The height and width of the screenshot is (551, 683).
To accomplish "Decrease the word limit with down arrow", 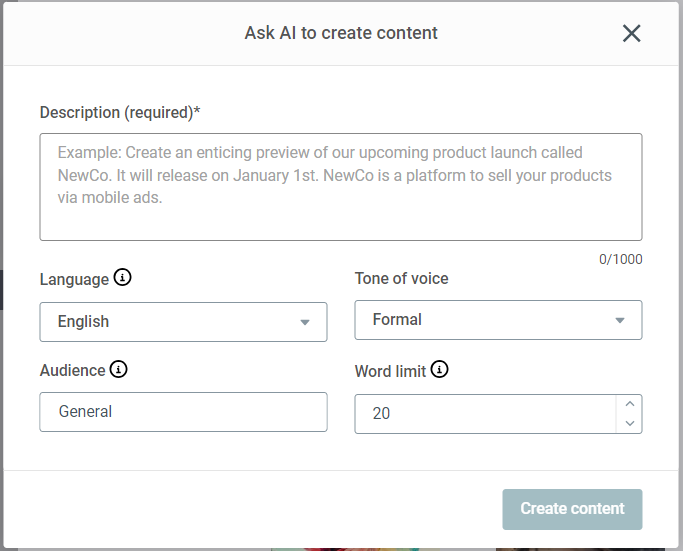I will (629, 423).
